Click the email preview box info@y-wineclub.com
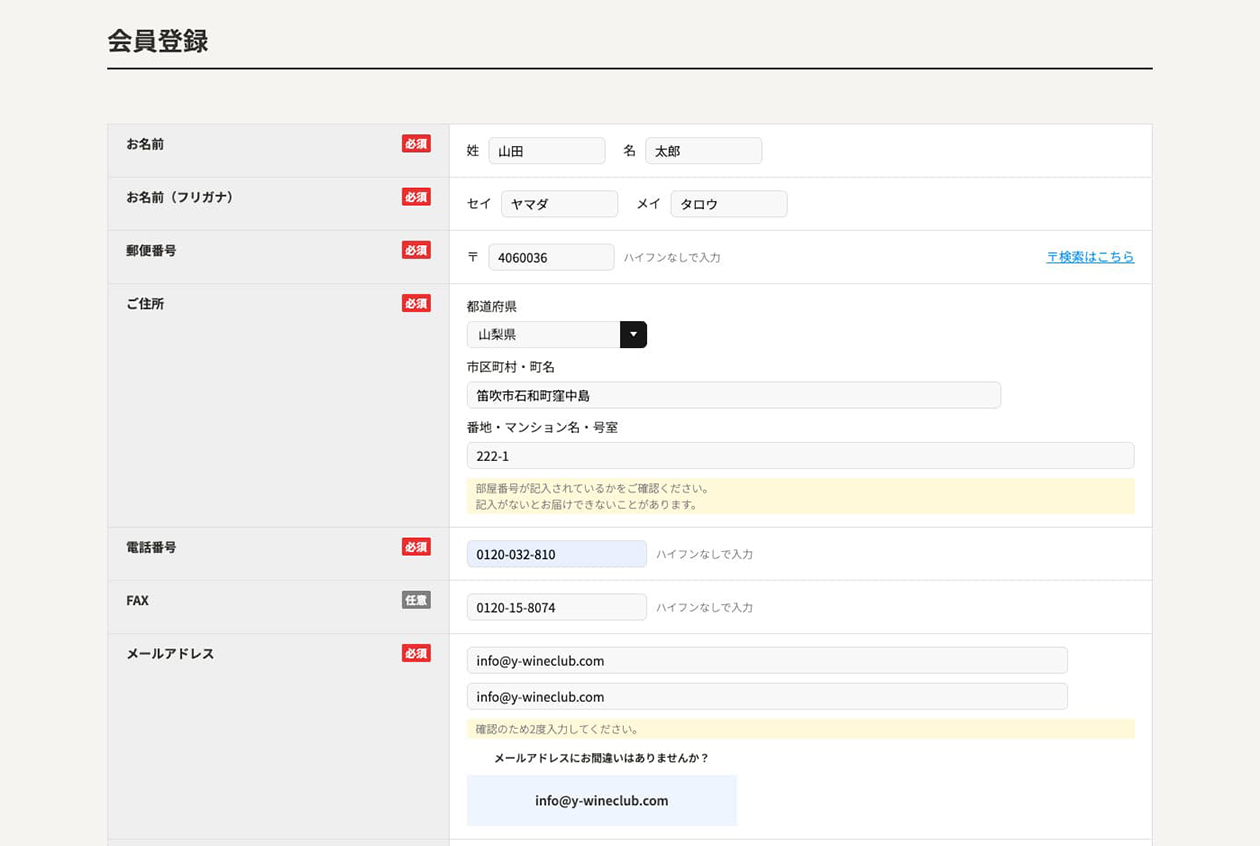Screen dimensions: 1260x846 click(602, 800)
